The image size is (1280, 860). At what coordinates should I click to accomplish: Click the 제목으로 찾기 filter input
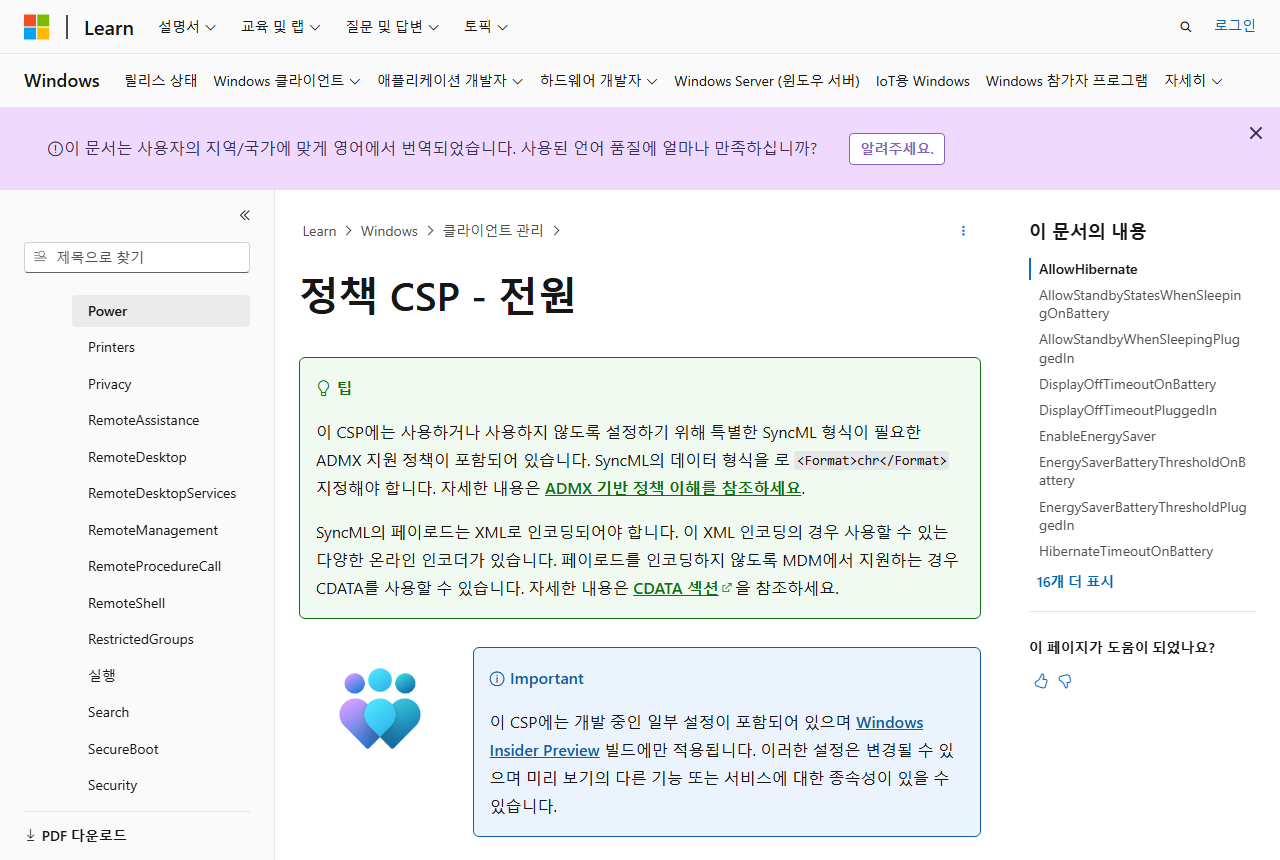[137, 257]
